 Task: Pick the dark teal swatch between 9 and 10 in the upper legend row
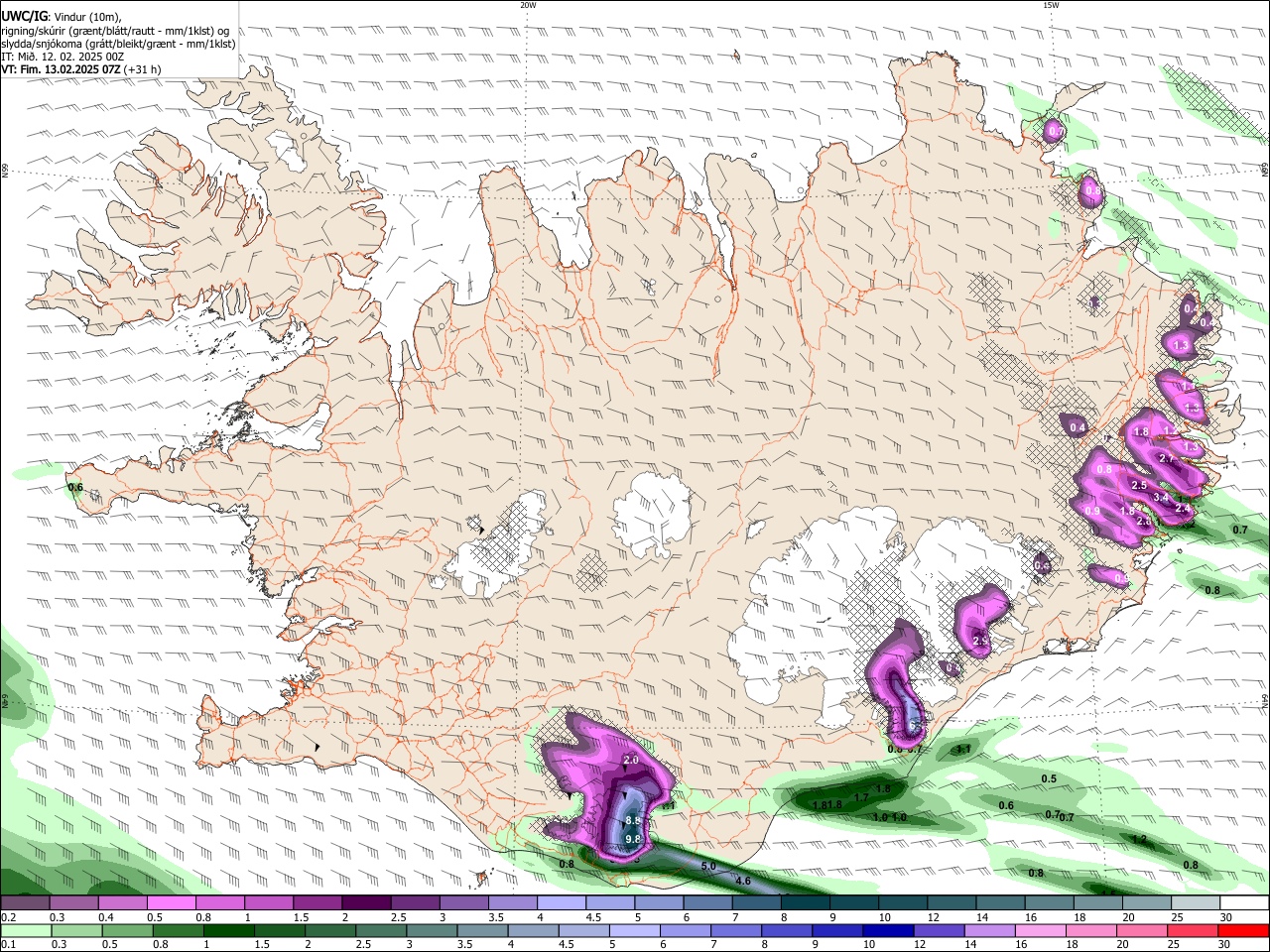coord(854,902)
